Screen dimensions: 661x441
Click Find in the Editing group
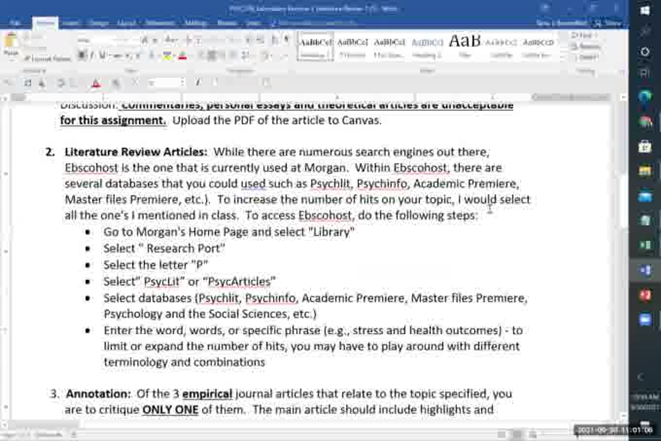point(585,36)
